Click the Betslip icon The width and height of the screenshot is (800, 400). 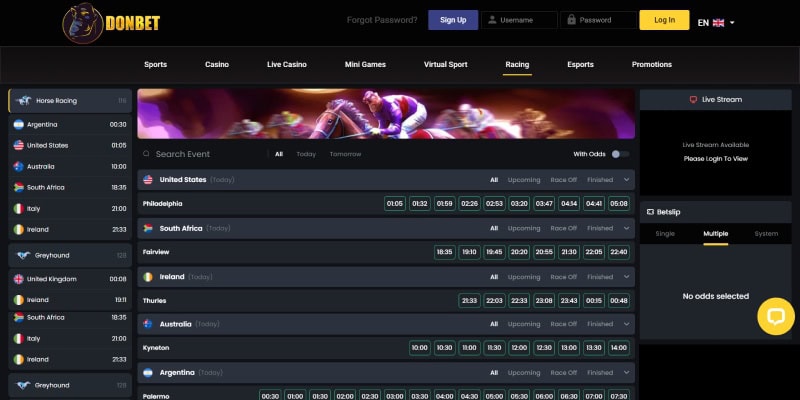pos(649,213)
